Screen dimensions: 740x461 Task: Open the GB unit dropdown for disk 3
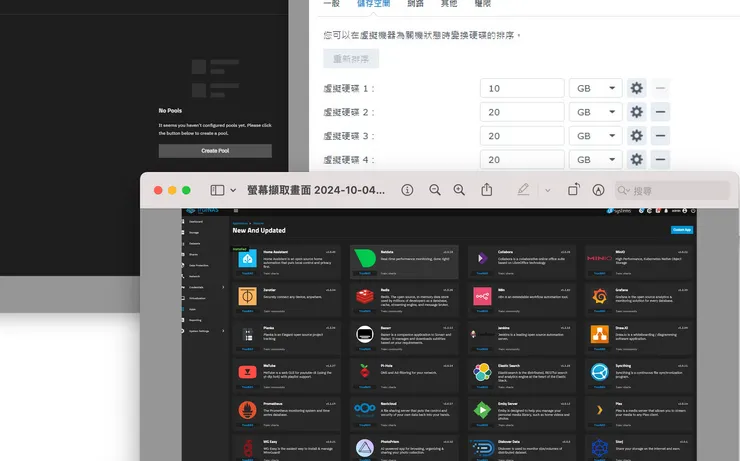596,136
